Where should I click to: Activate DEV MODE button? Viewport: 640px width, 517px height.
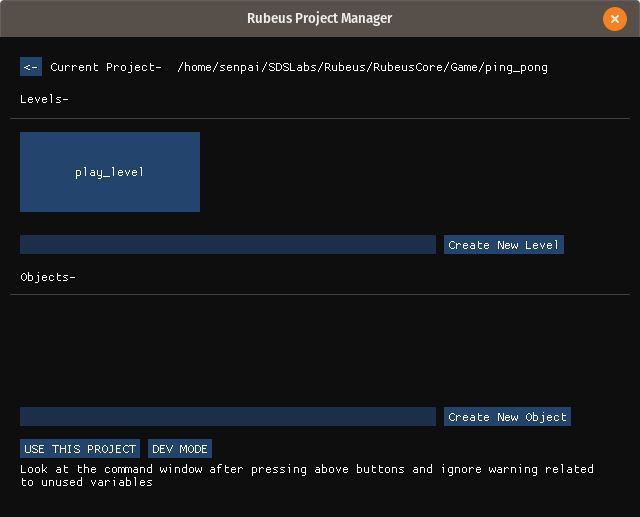pyautogui.click(x=180, y=448)
